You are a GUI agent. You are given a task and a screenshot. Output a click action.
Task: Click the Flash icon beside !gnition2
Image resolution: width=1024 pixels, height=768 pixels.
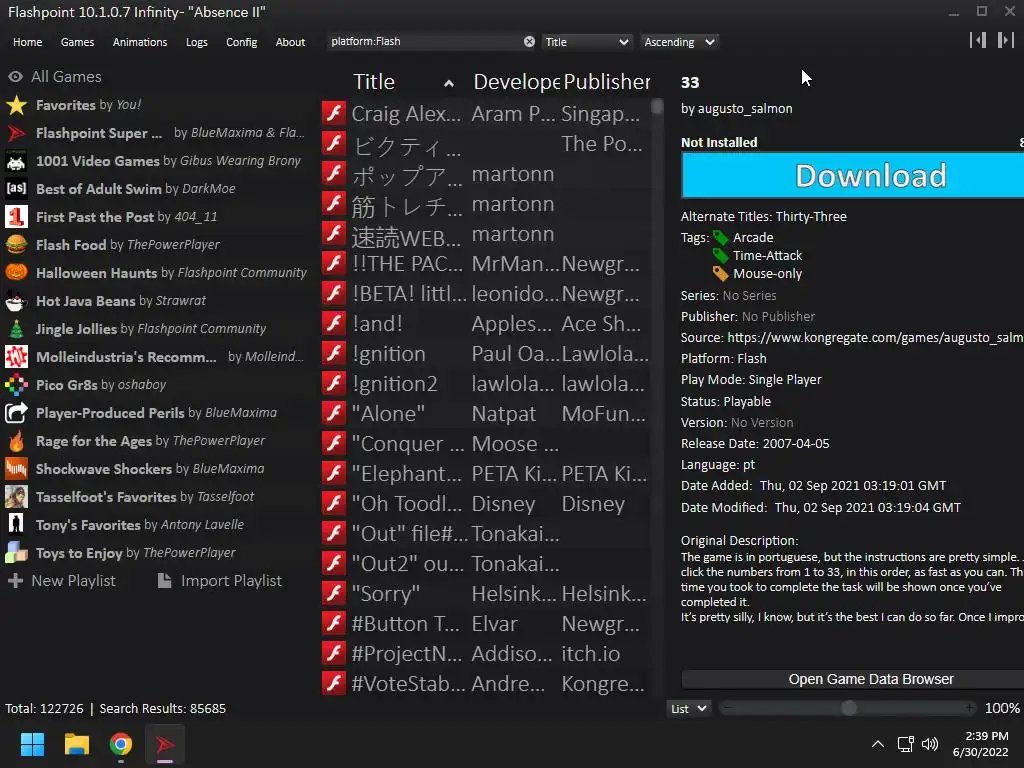334,383
